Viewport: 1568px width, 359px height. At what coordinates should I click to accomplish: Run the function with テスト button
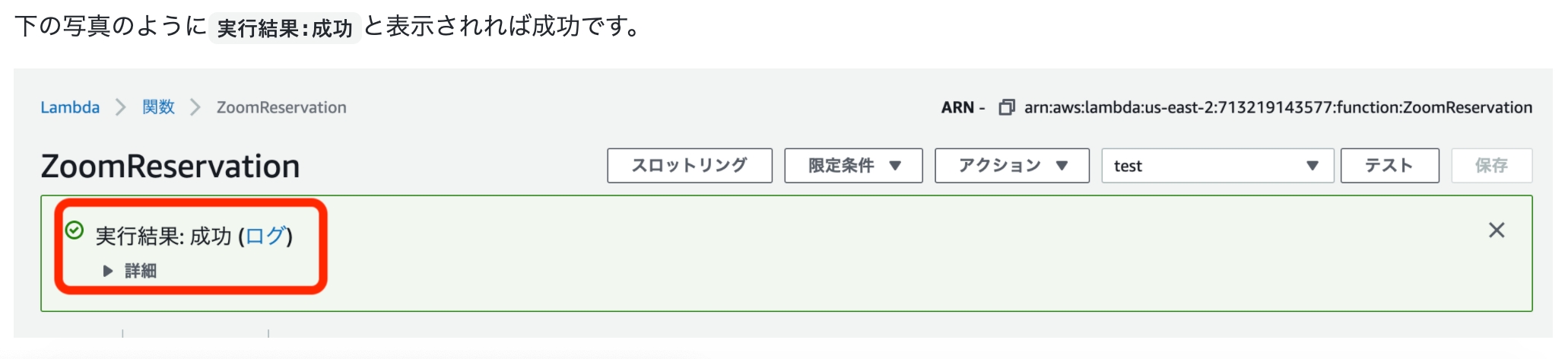pyautogui.click(x=1389, y=166)
